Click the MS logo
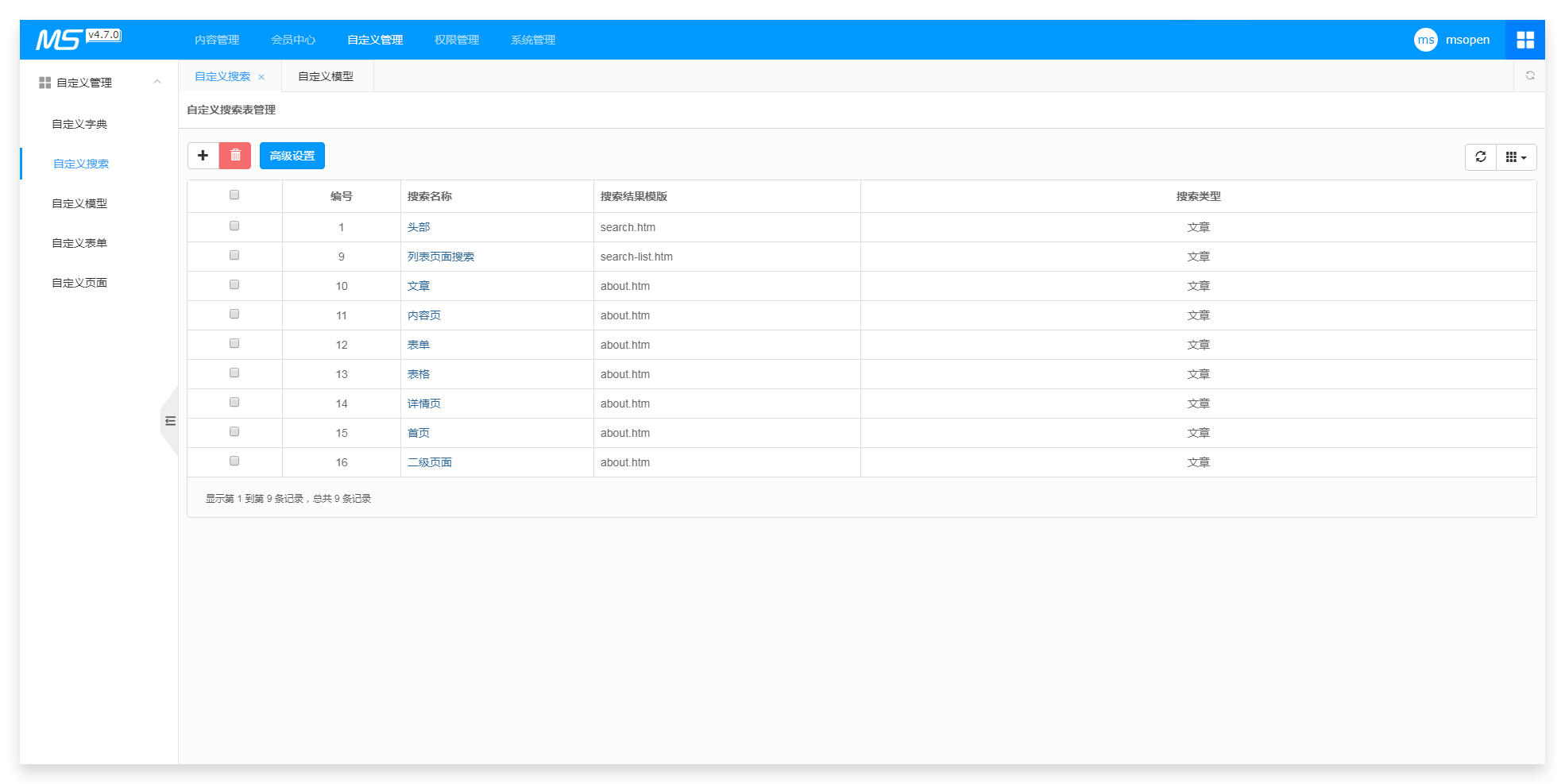The height and width of the screenshot is (784, 1565). point(59,40)
